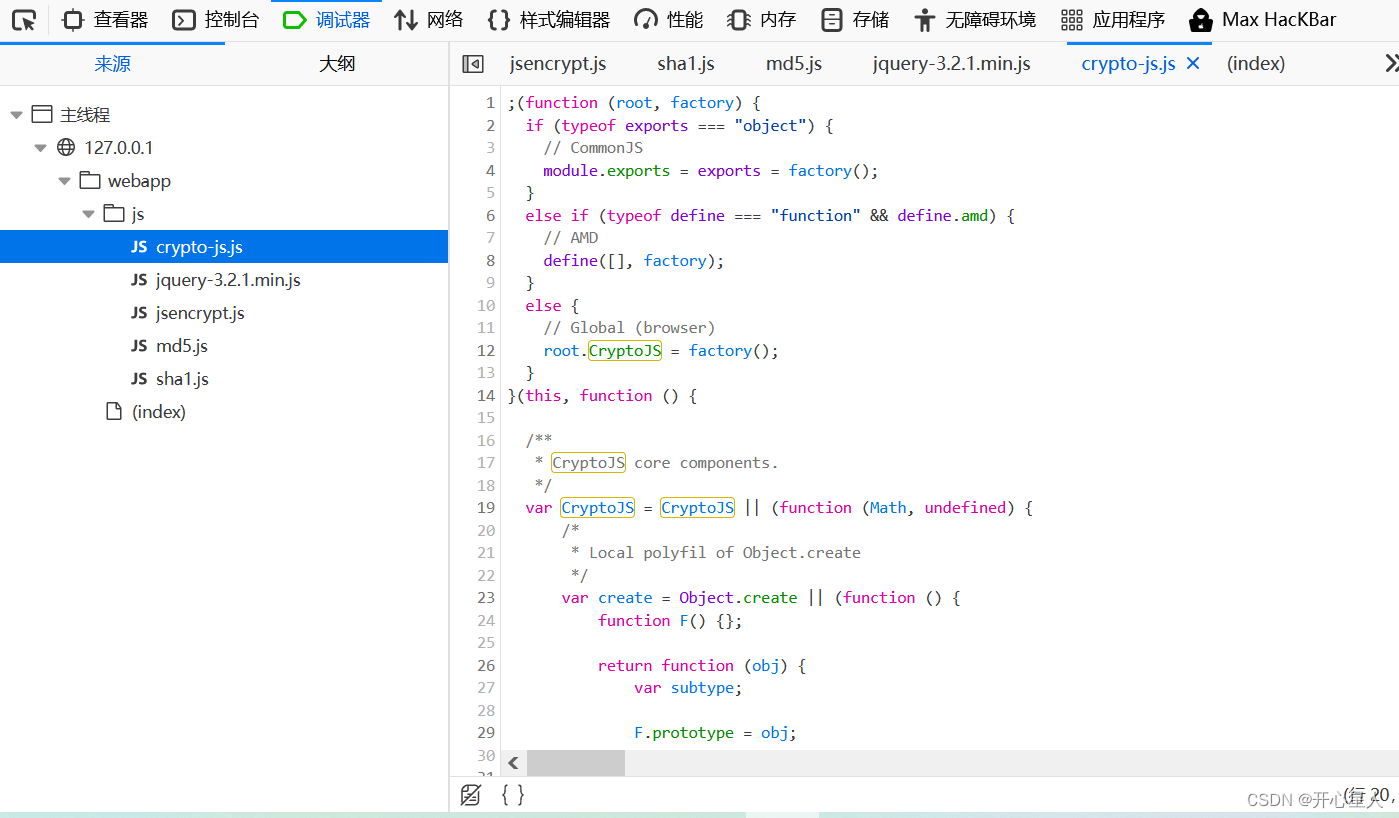Open crypto-js.js in the source tree
This screenshot has width=1399, height=818.
click(x=224, y=247)
